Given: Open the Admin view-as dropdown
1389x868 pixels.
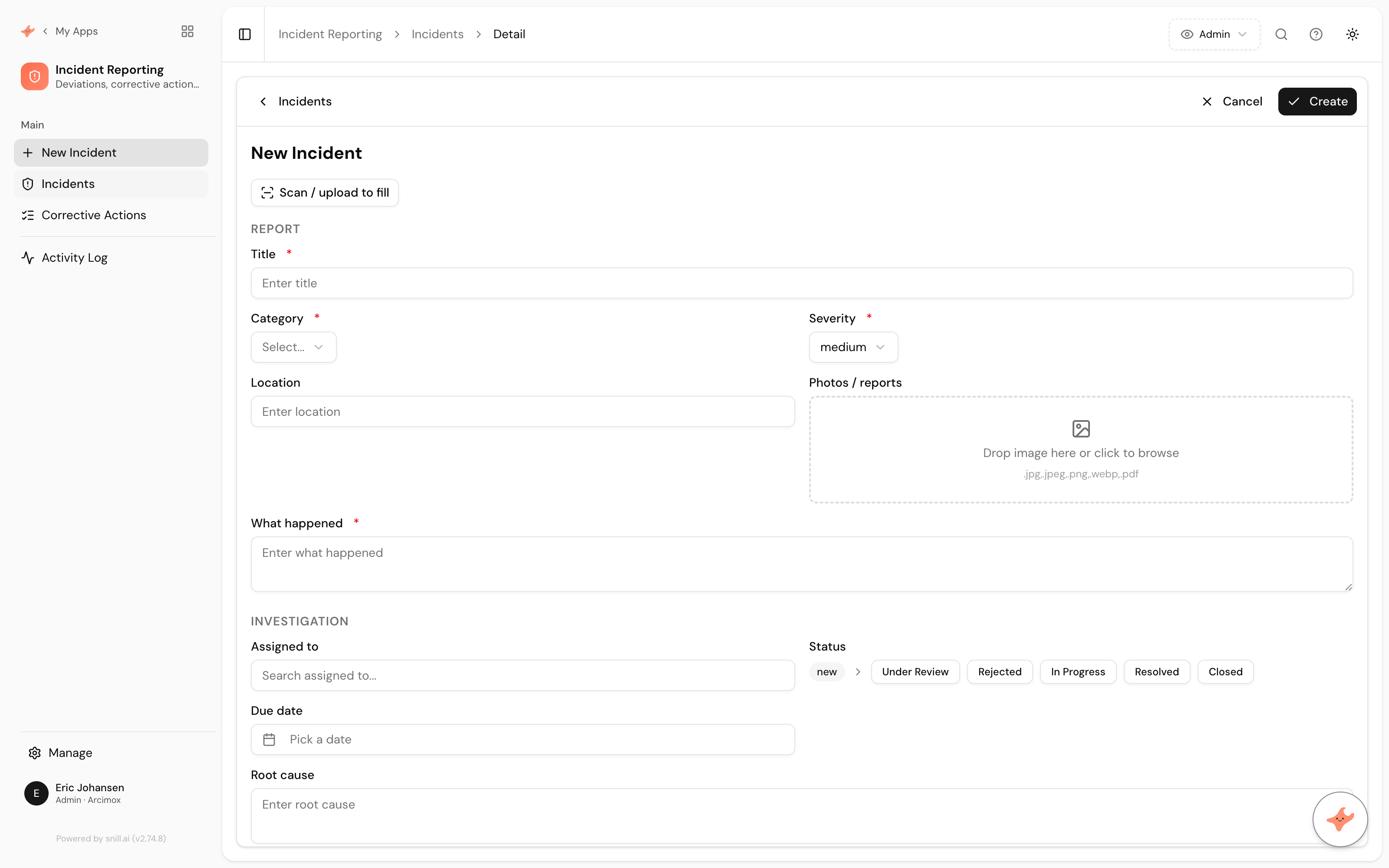Looking at the screenshot, I should [1214, 34].
